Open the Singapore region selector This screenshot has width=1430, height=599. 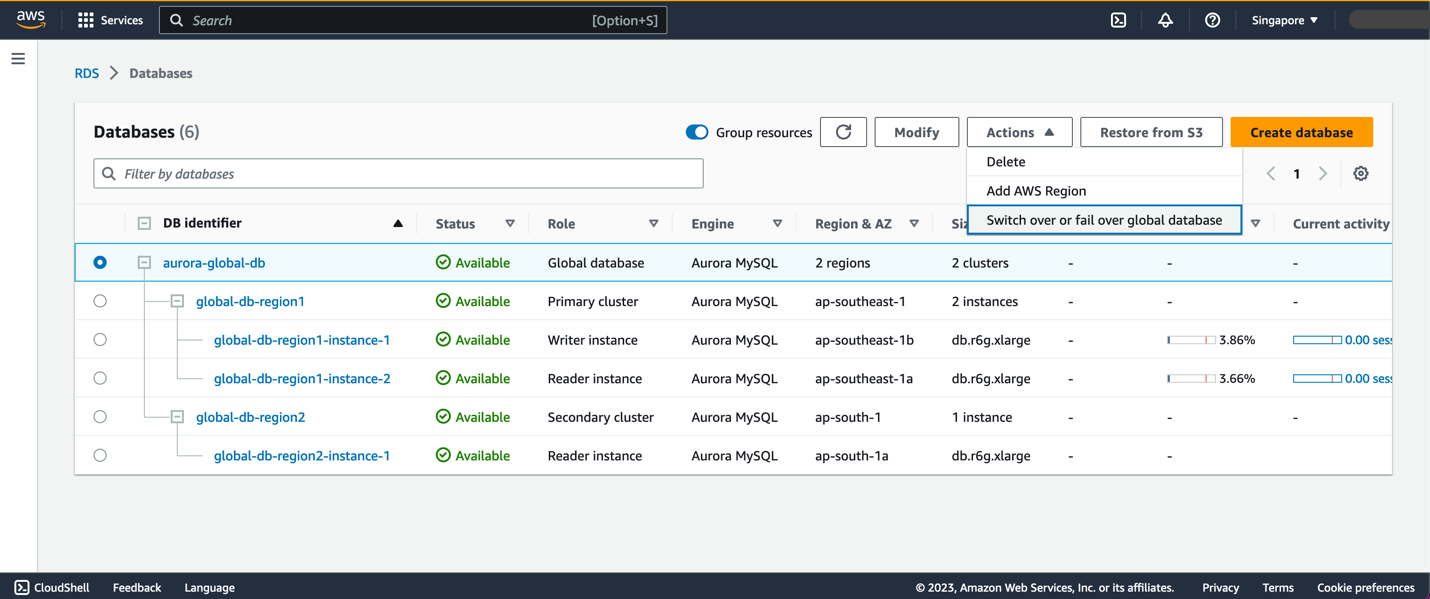[1285, 20]
